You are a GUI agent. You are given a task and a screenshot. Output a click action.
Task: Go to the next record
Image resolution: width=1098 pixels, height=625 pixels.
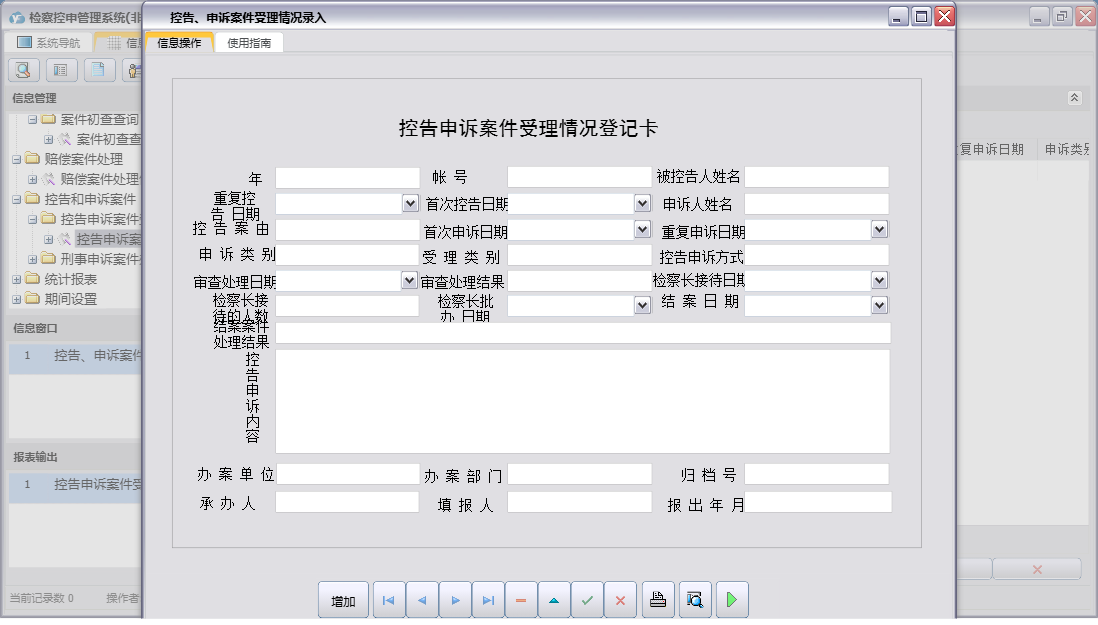tap(455, 600)
